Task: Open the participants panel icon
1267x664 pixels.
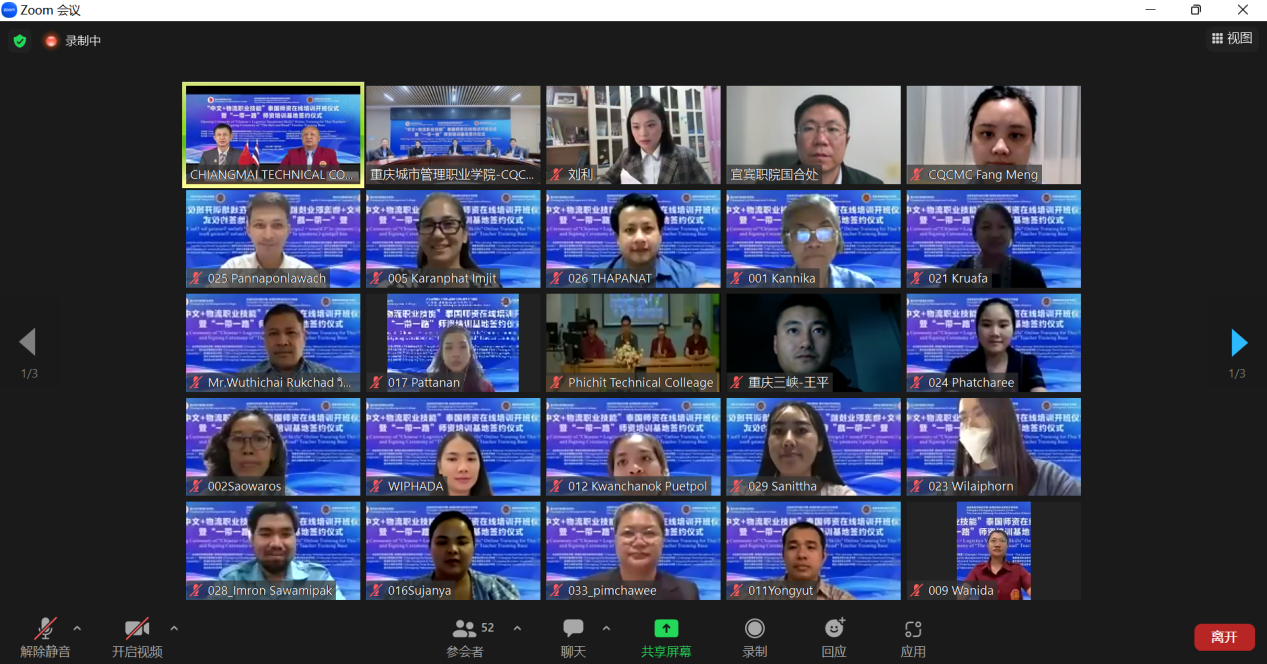Action: pos(464,629)
